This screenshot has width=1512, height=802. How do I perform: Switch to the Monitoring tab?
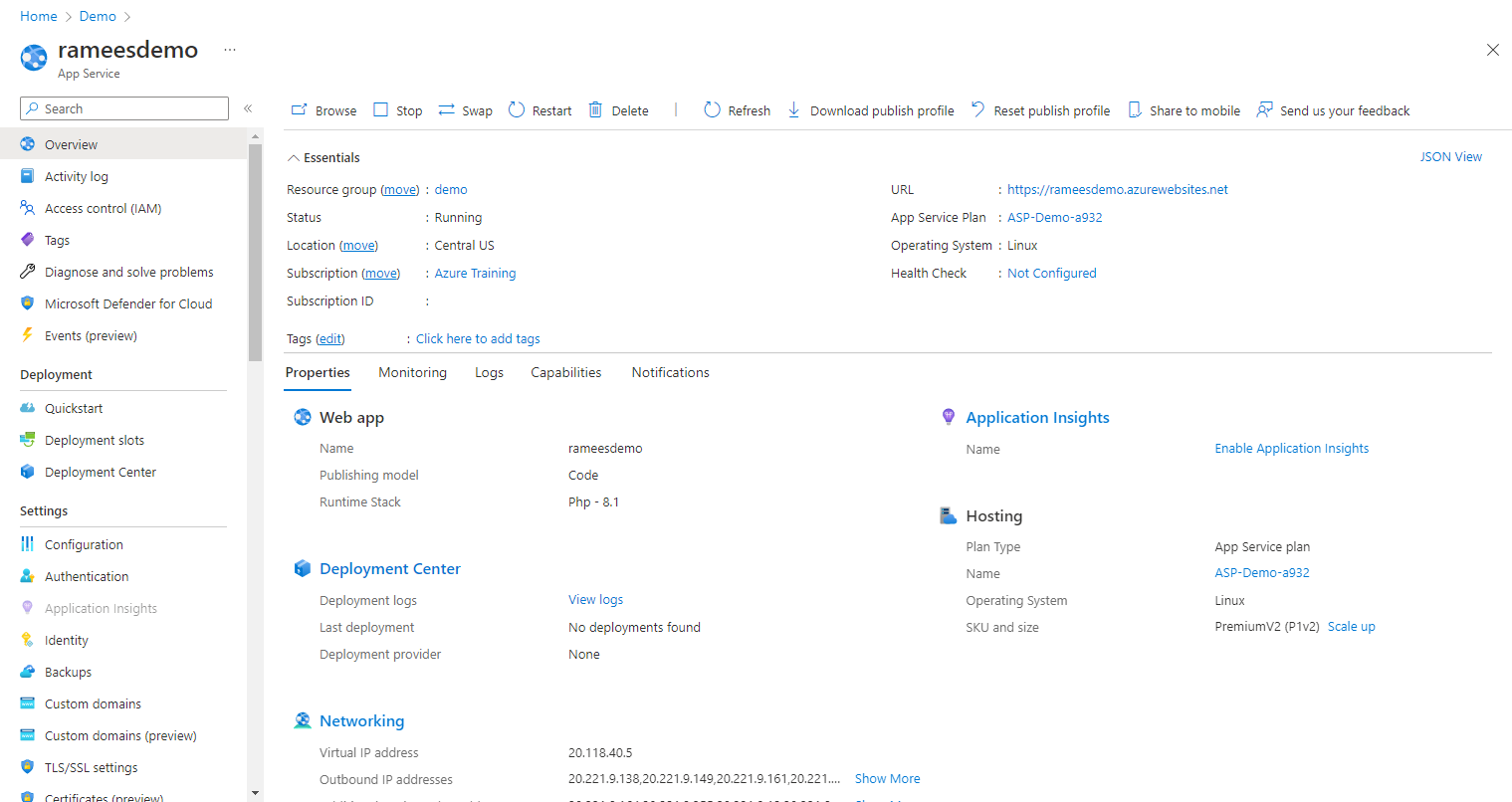[412, 372]
